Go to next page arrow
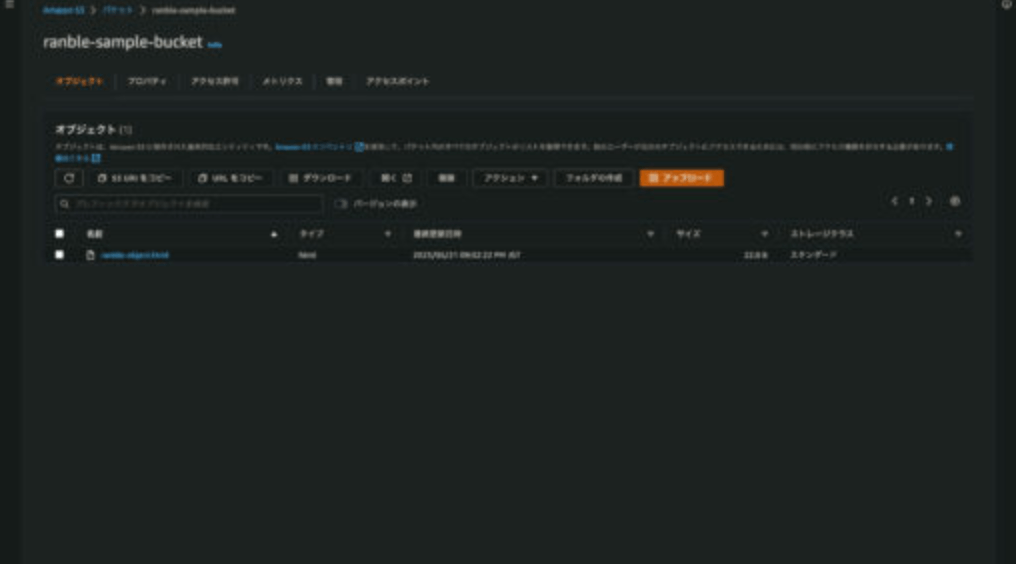The height and width of the screenshot is (564, 1016). (929, 201)
